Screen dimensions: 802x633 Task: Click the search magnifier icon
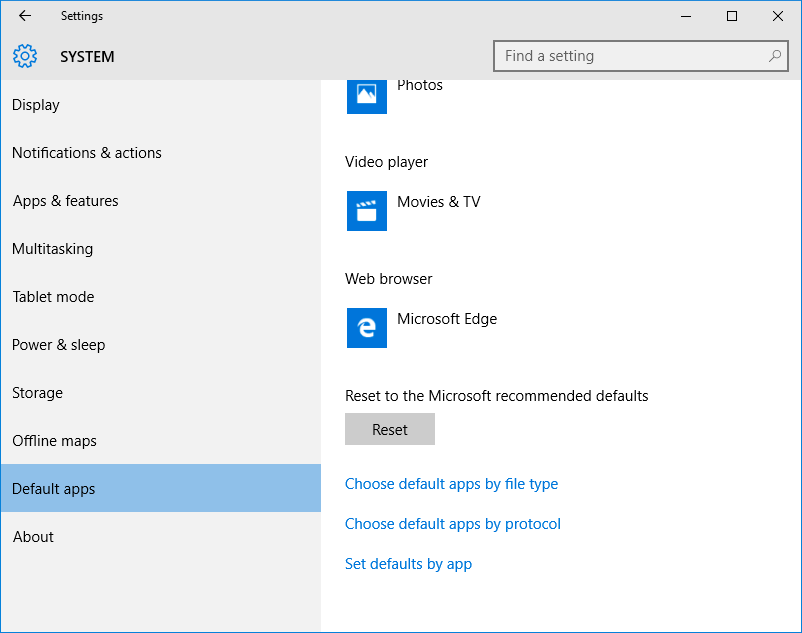(x=774, y=56)
